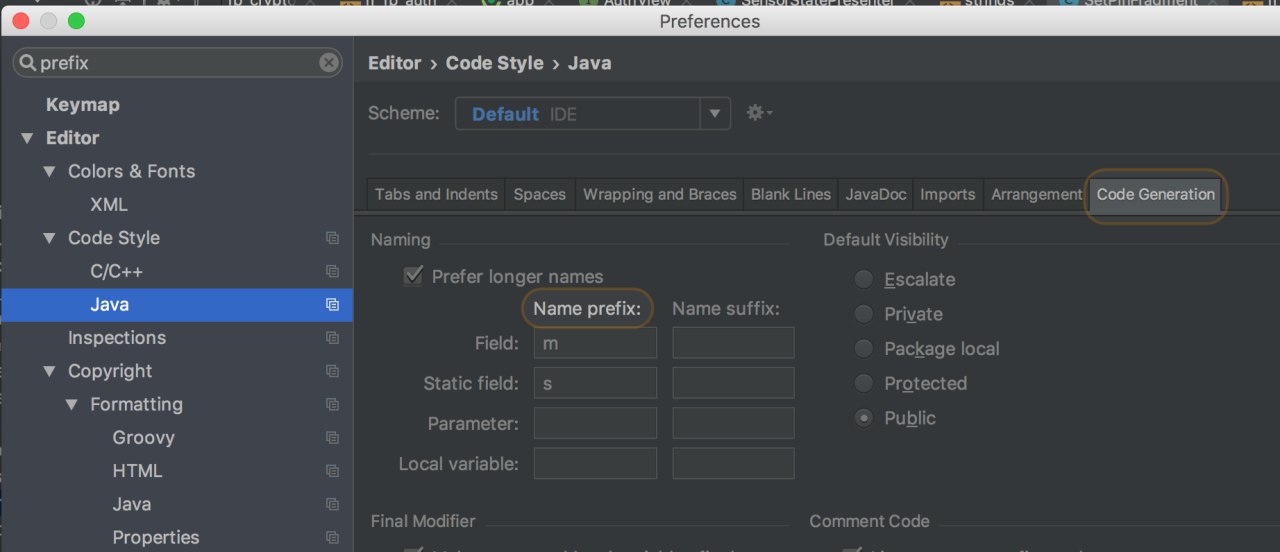This screenshot has width=1280, height=552.
Task: Select Private default visibility
Action: tap(864, 314)
